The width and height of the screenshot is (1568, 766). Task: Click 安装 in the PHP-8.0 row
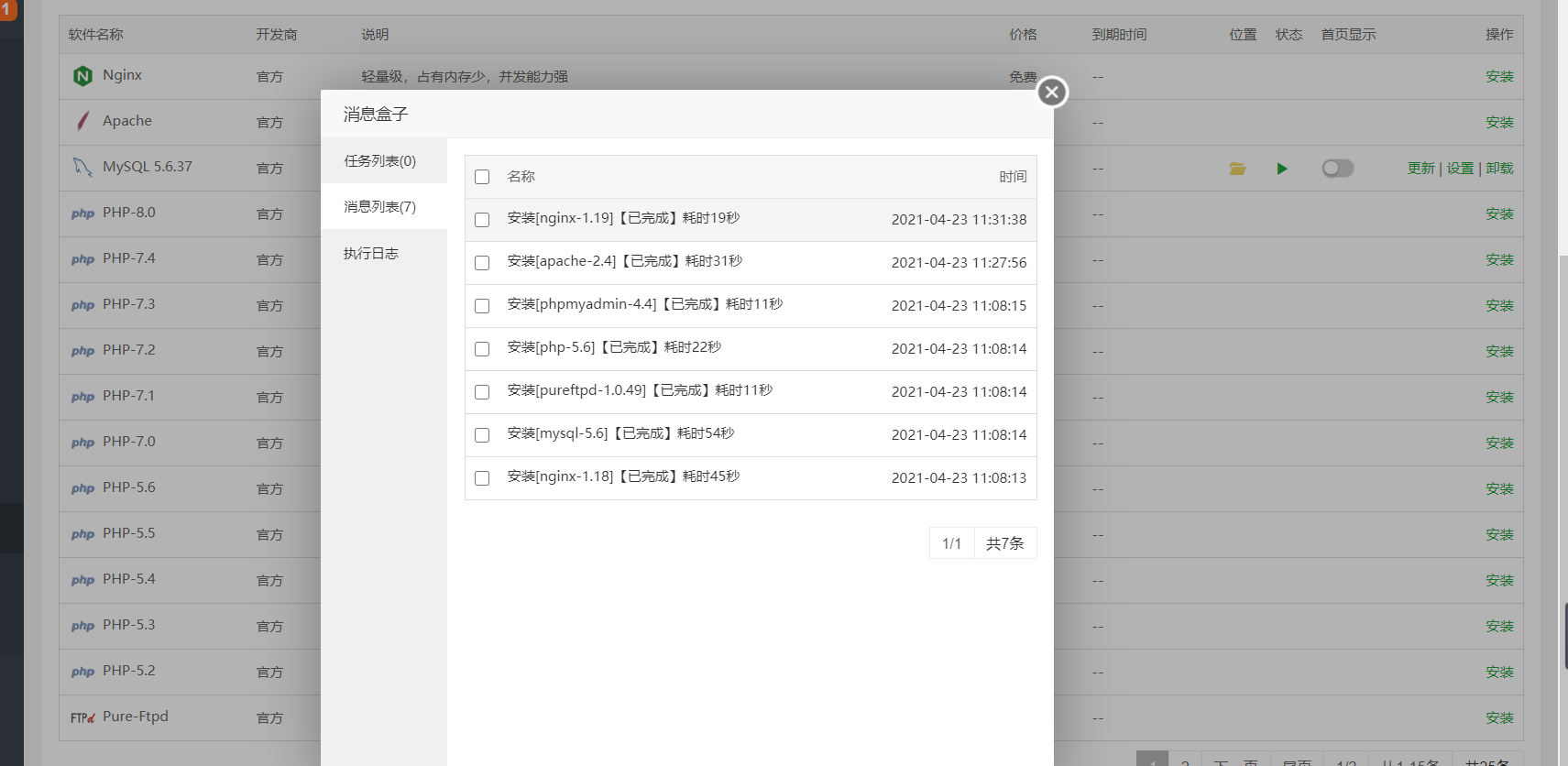(1499, 214)
